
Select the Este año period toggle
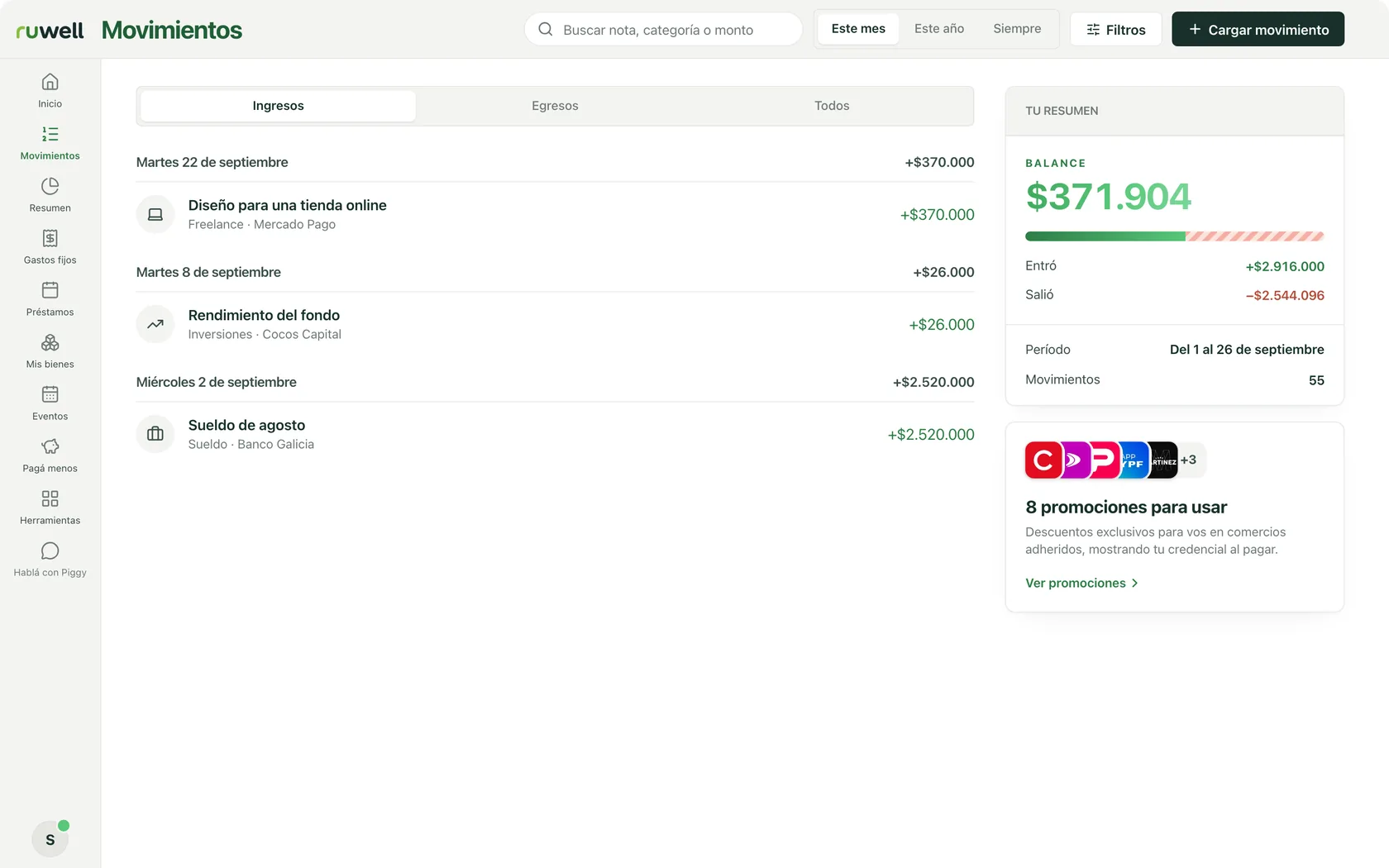939,29
